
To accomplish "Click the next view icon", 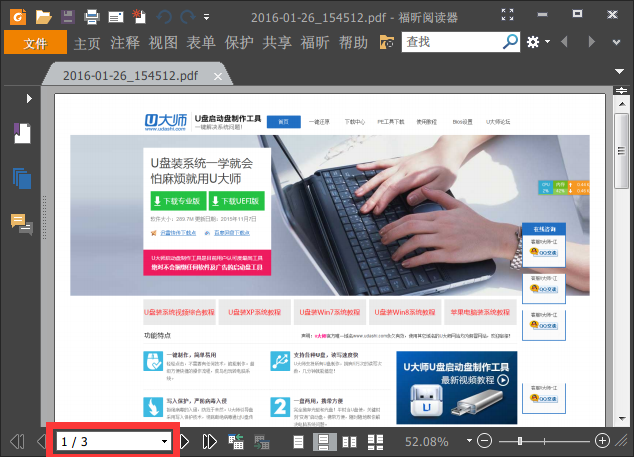I will coord(262,441).
